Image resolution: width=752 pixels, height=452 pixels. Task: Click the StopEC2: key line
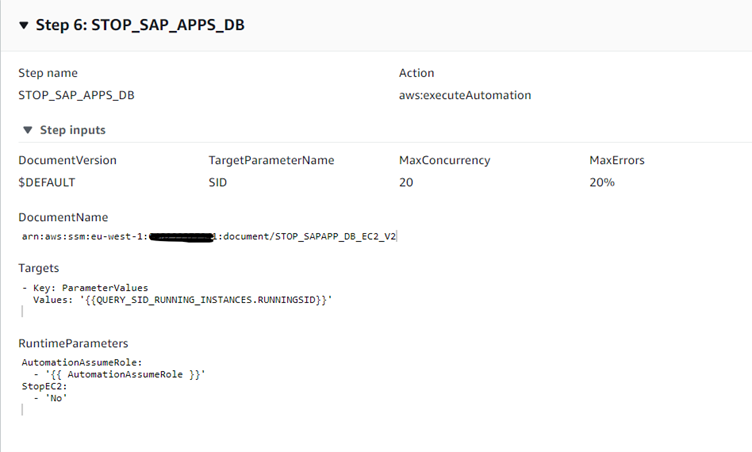(x=44, y=386)
